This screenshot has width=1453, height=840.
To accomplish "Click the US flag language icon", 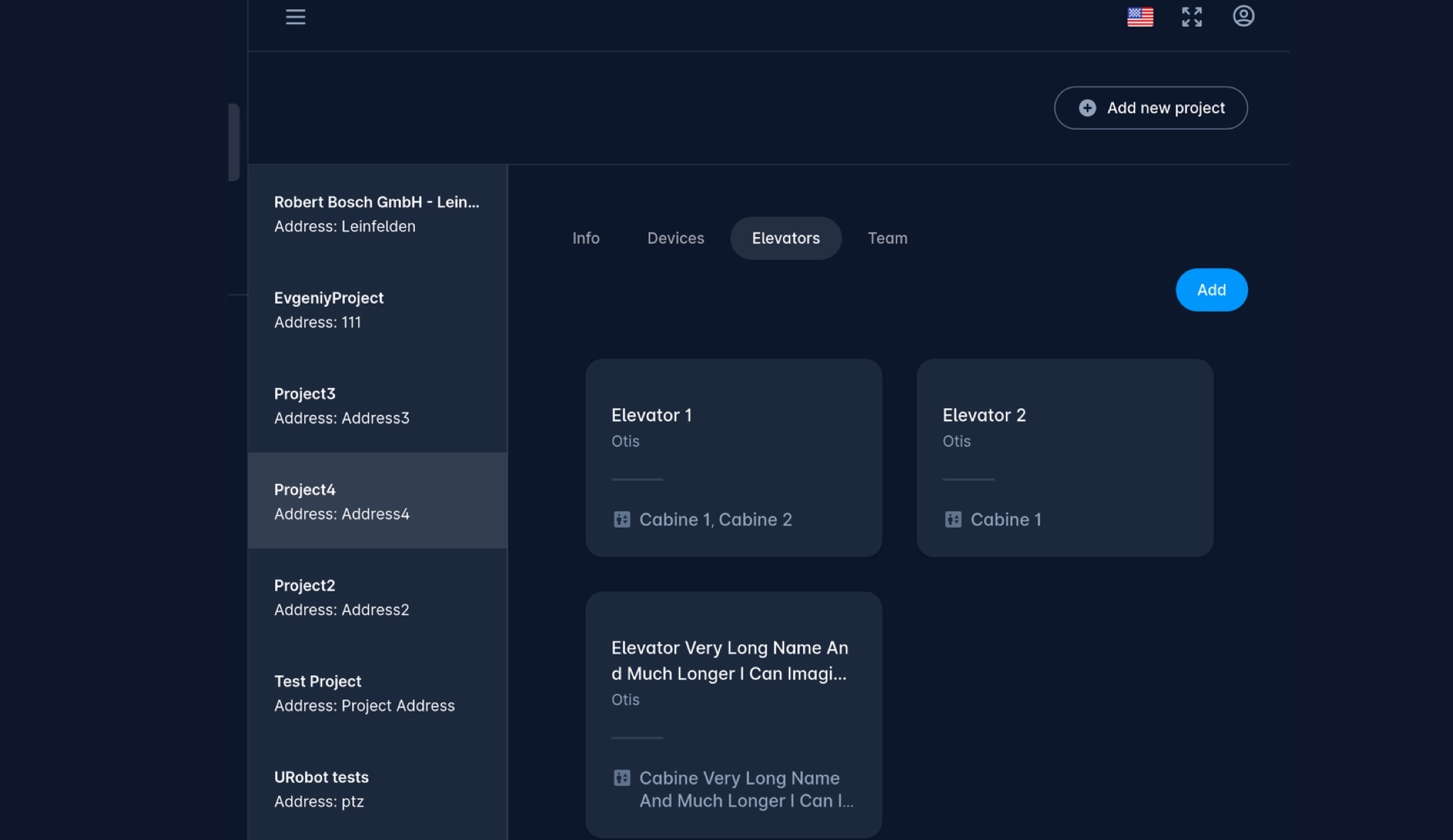I will click(1140, 16).
